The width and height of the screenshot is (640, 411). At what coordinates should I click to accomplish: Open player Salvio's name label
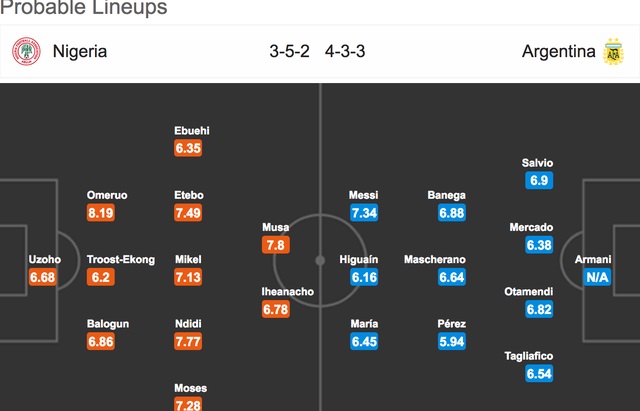point(538,163)
